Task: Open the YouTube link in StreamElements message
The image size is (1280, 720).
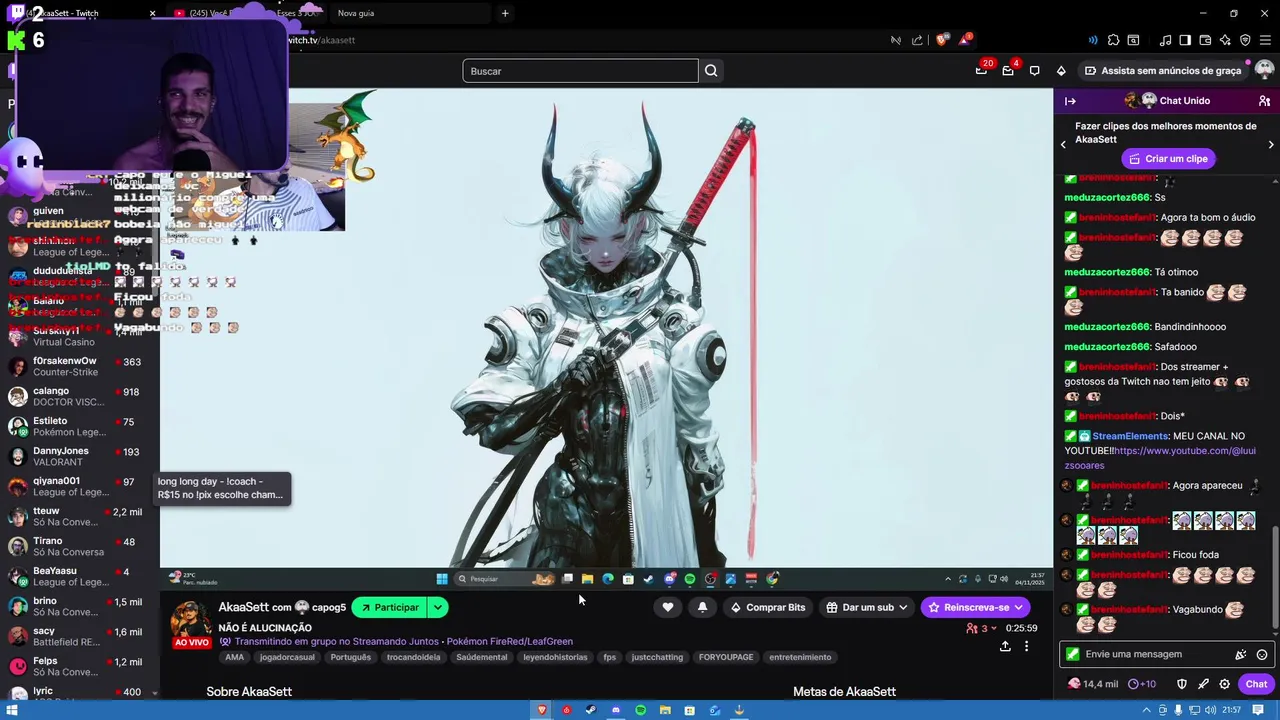Action: coord(1160,458)
